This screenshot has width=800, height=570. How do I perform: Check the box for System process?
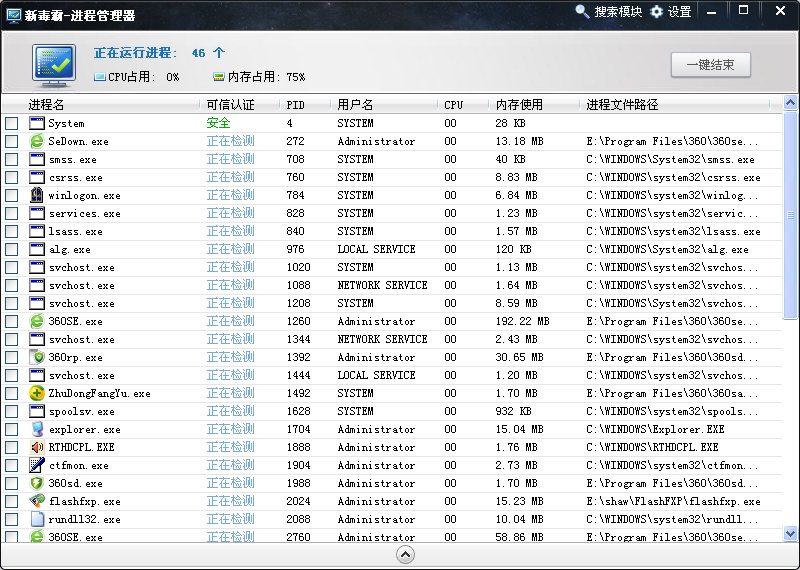(12, 123)
